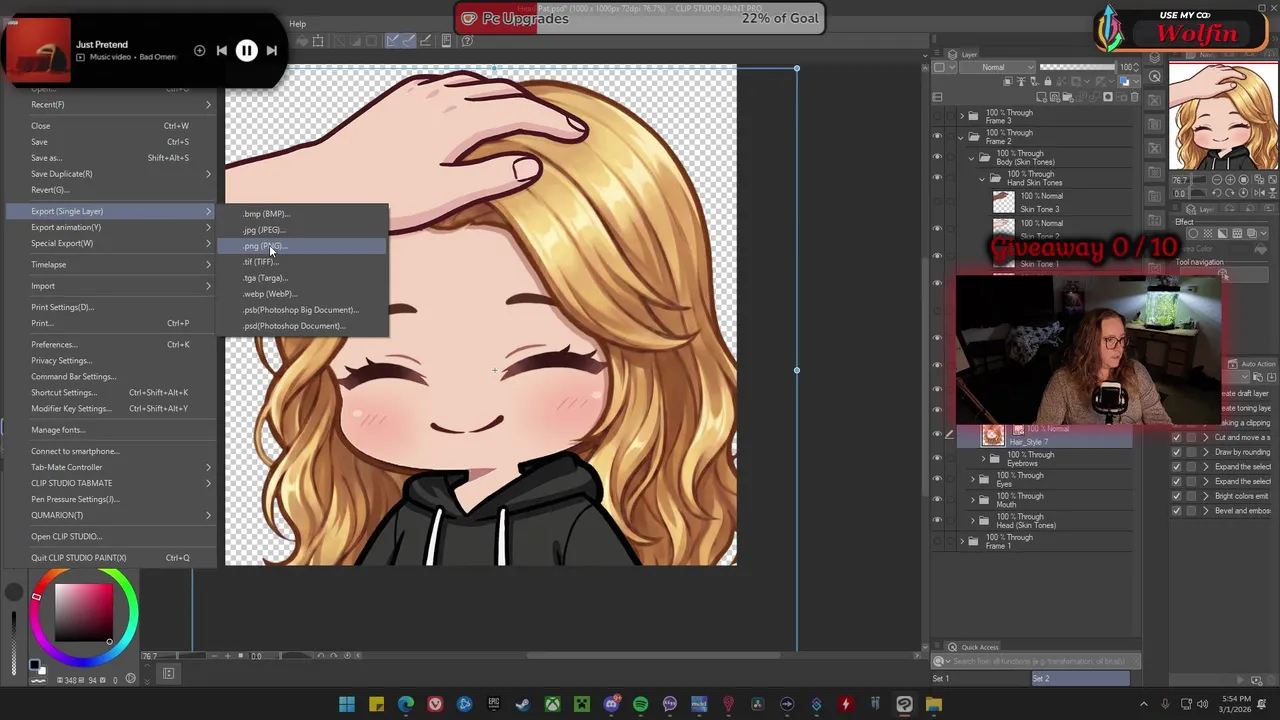Click Navigator rotate left icon
This screenshot has width=1280, height=720.
click(x=1217, y=193)
